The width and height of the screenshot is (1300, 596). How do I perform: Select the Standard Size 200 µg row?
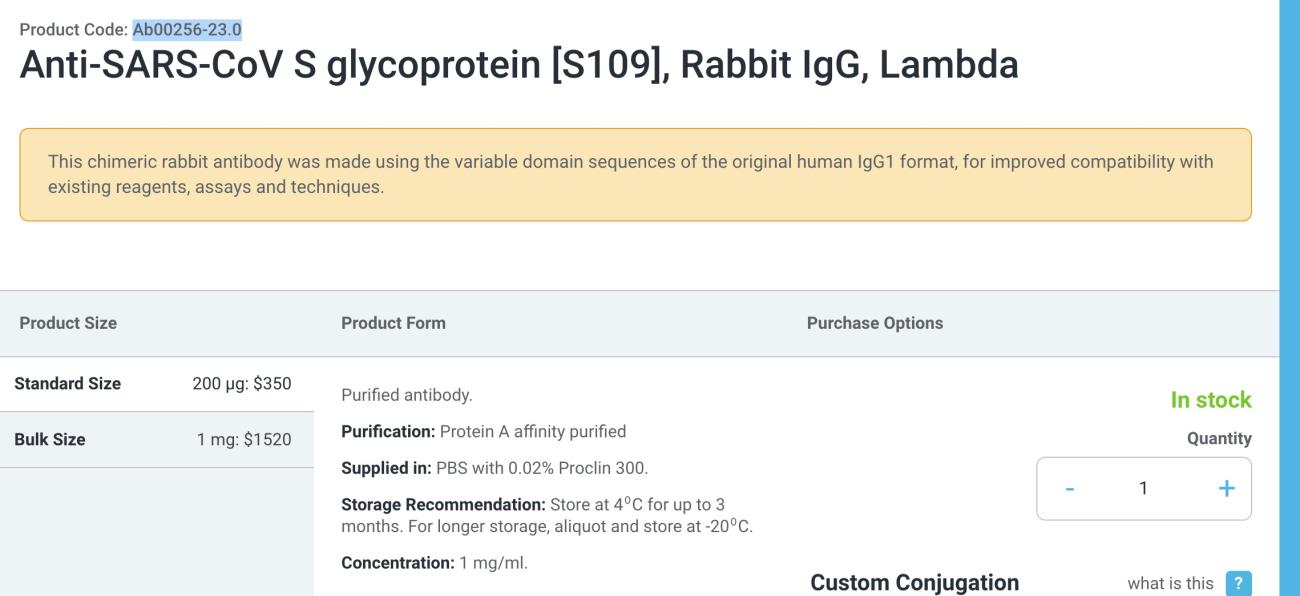(x=156, y=384)
